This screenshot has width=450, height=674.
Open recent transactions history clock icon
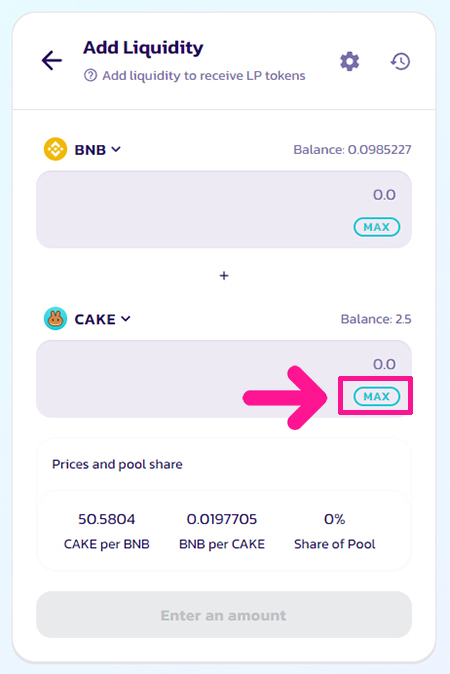400,61
